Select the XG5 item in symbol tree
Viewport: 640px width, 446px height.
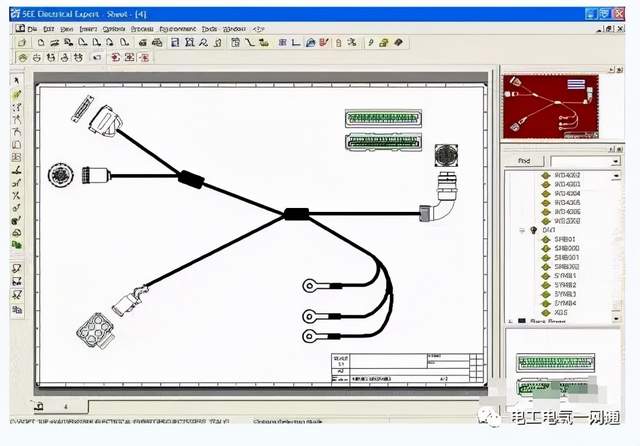[561, 312]
